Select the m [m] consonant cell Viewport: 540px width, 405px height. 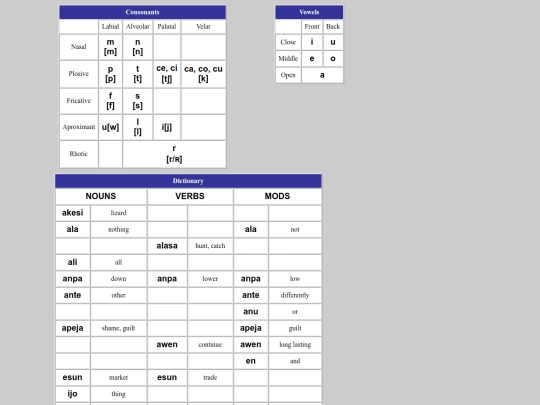[x=110, y=47]
